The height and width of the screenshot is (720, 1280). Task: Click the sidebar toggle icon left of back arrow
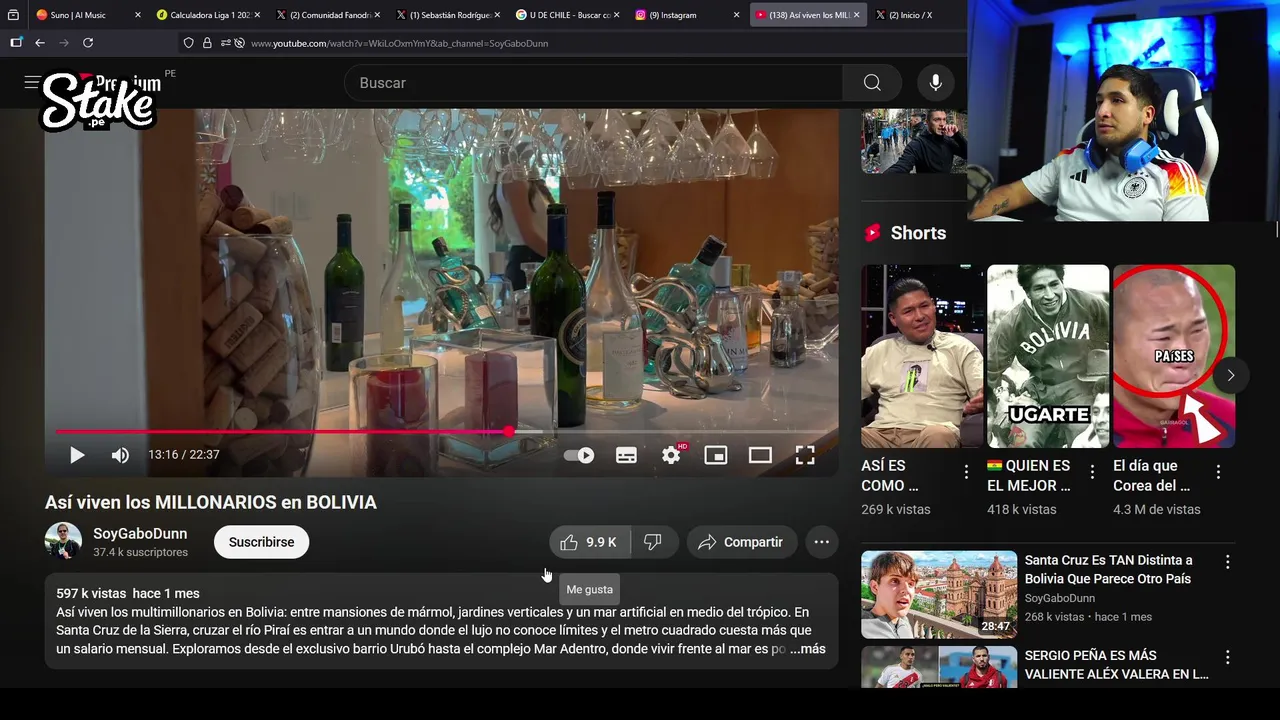click(x=16, y=43)
